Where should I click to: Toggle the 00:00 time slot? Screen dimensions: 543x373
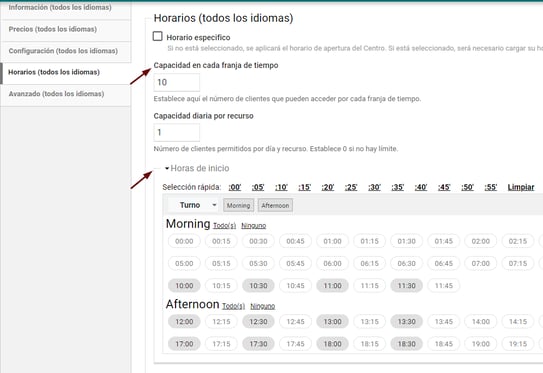pyautogui.click(x=184, y=241)
